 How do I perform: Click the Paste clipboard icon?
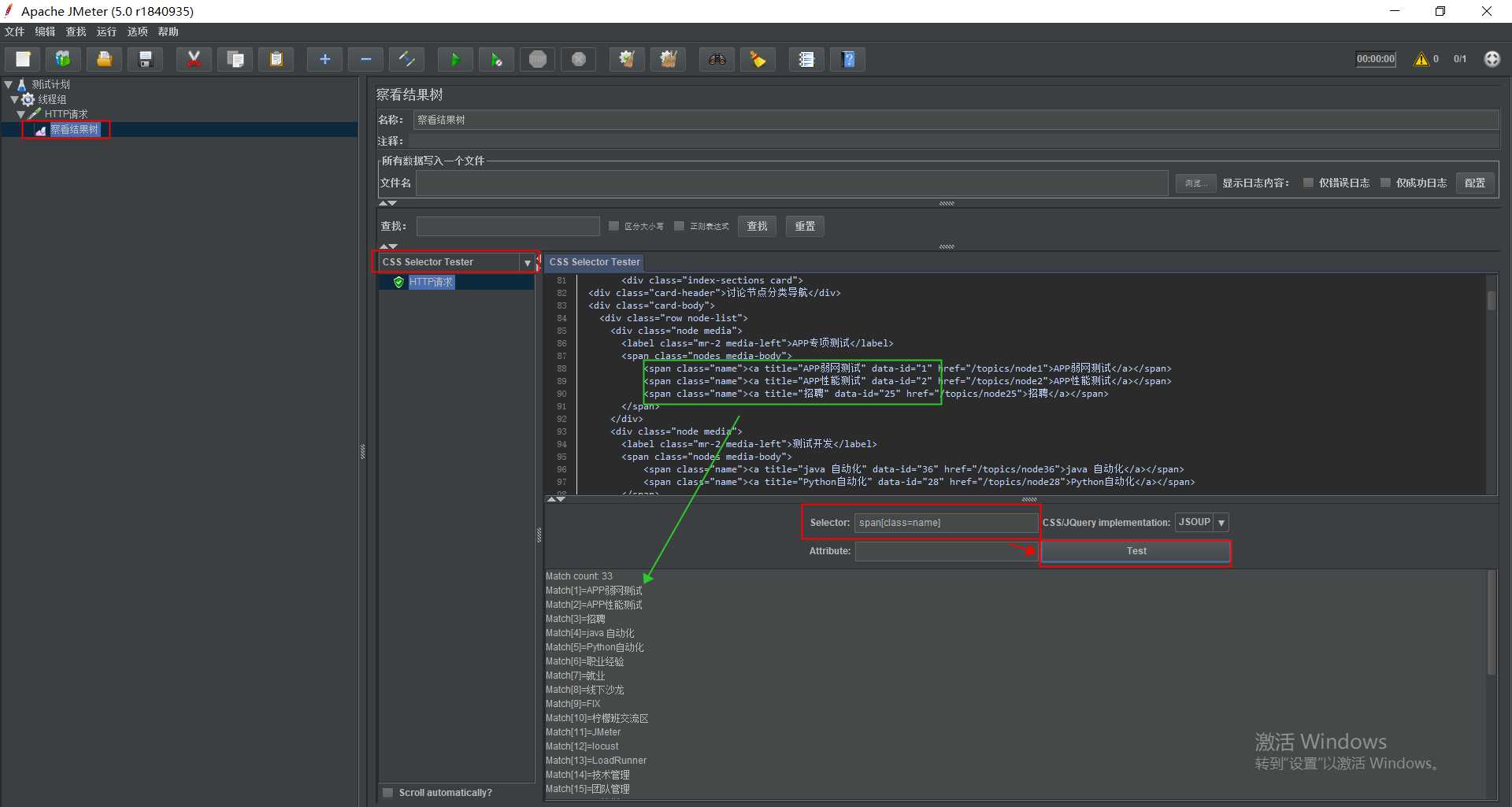pyautogui.click(x=276, y=59)
